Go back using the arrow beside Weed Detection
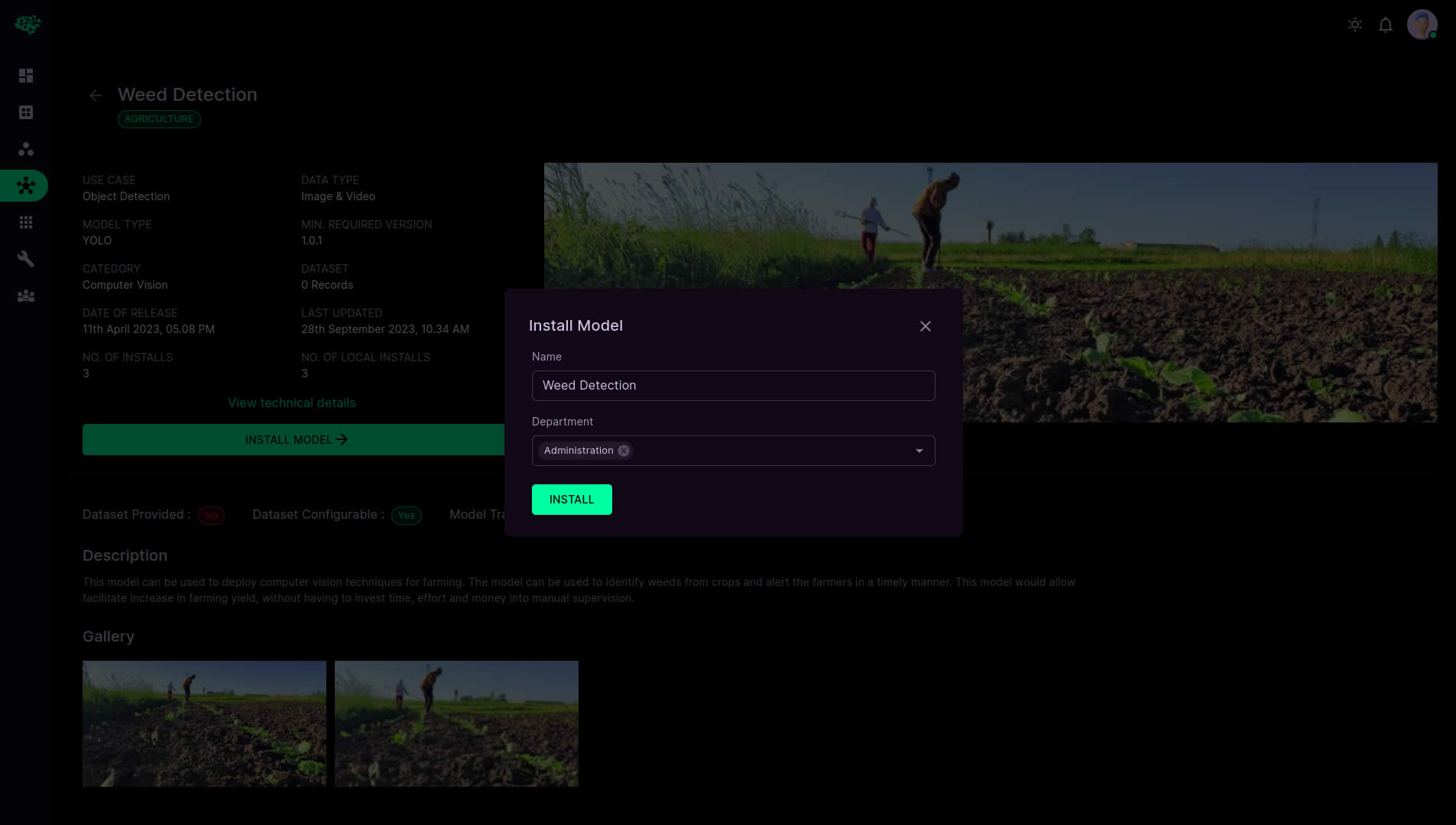1456x825 pixels. pos(96,95)
